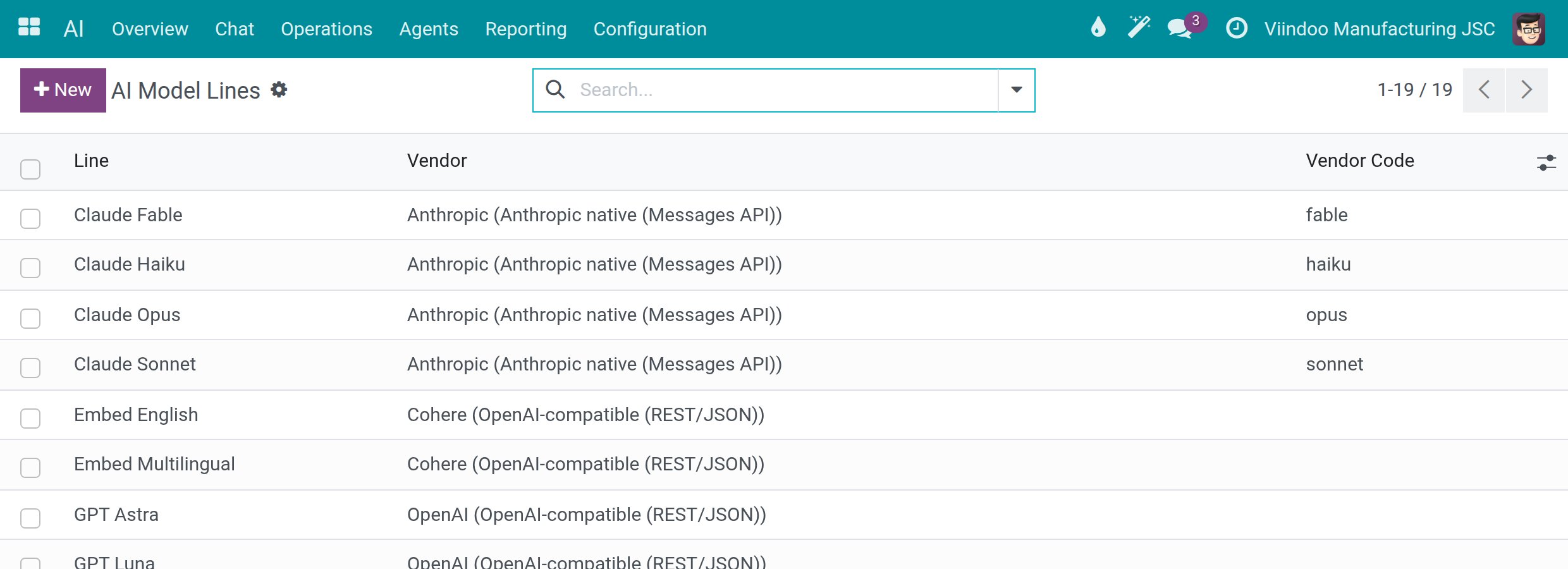This screenshot has width=1568, height=569.
Task: Open the magic wand tool icon
Action: tap(1139, 28)
